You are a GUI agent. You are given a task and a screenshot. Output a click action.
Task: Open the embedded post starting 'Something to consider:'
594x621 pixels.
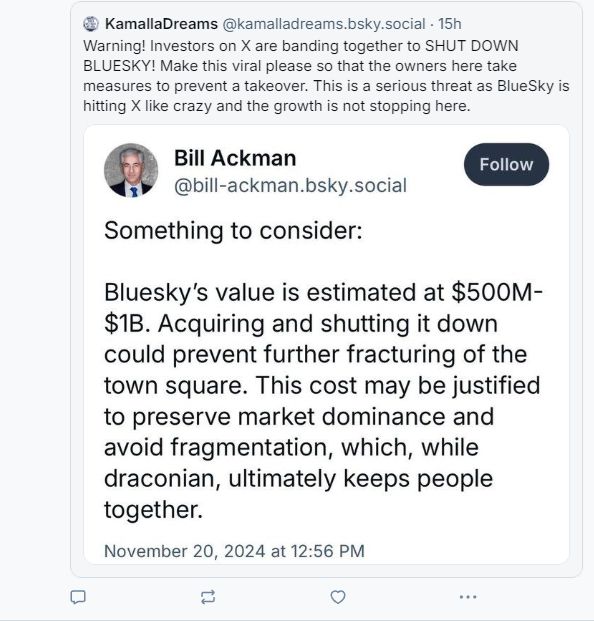click(x=326, y=344)
